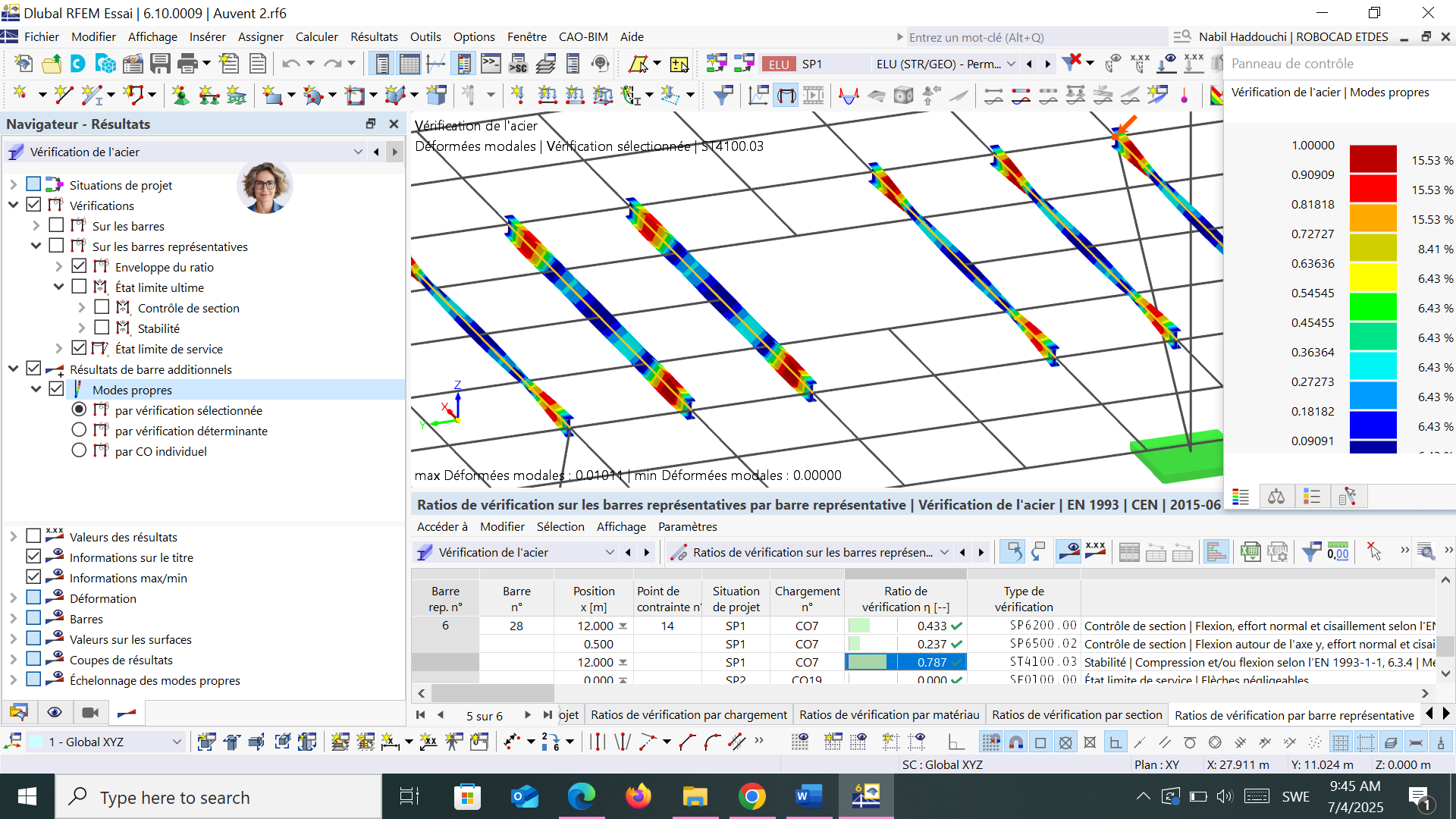Open Google Chrome from the taskbar

point(752,796)
